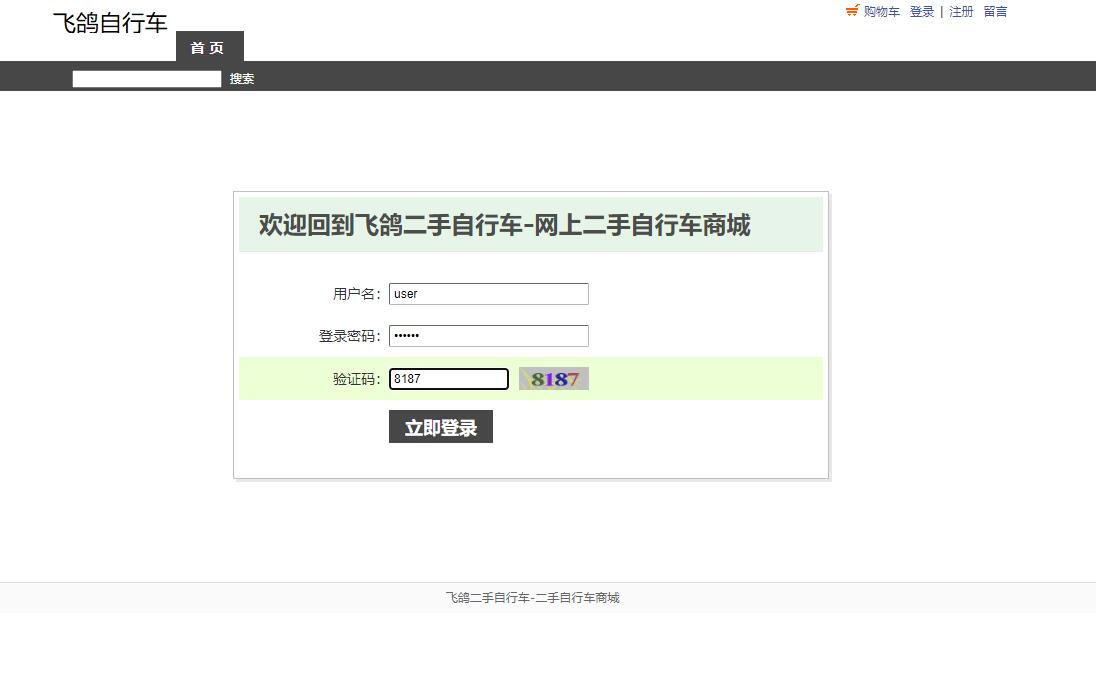Click the footer link 飞鸽二手自行车-二手自行车商城

tap(532, 597)
